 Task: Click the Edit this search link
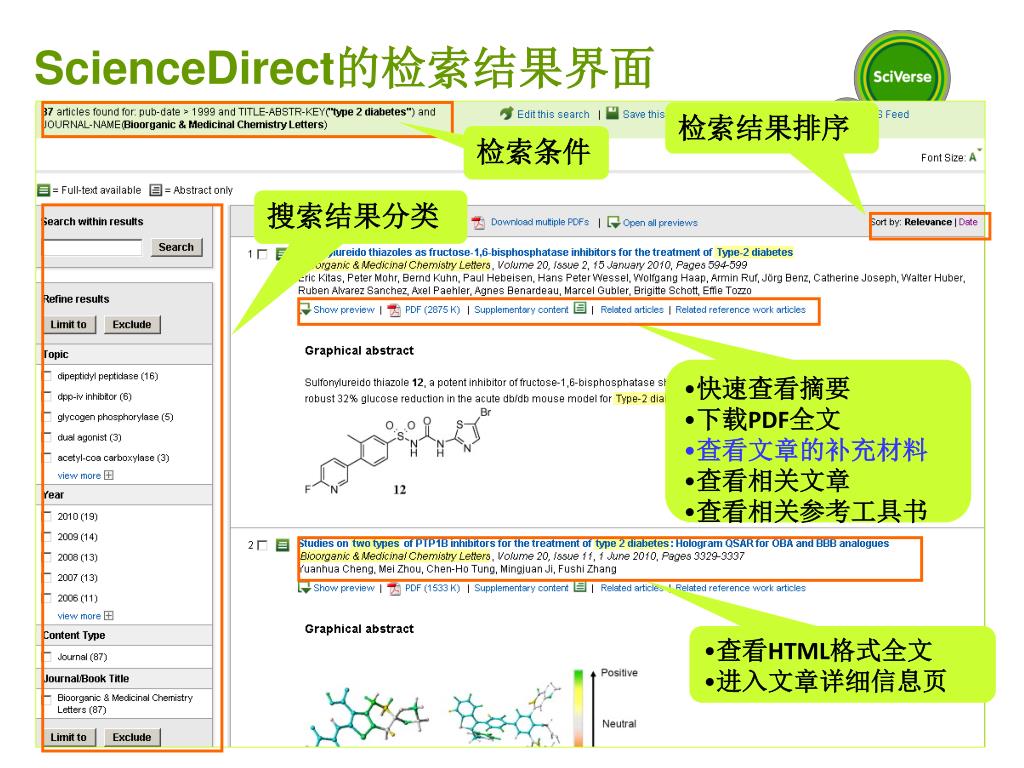[x=553, y=114]
